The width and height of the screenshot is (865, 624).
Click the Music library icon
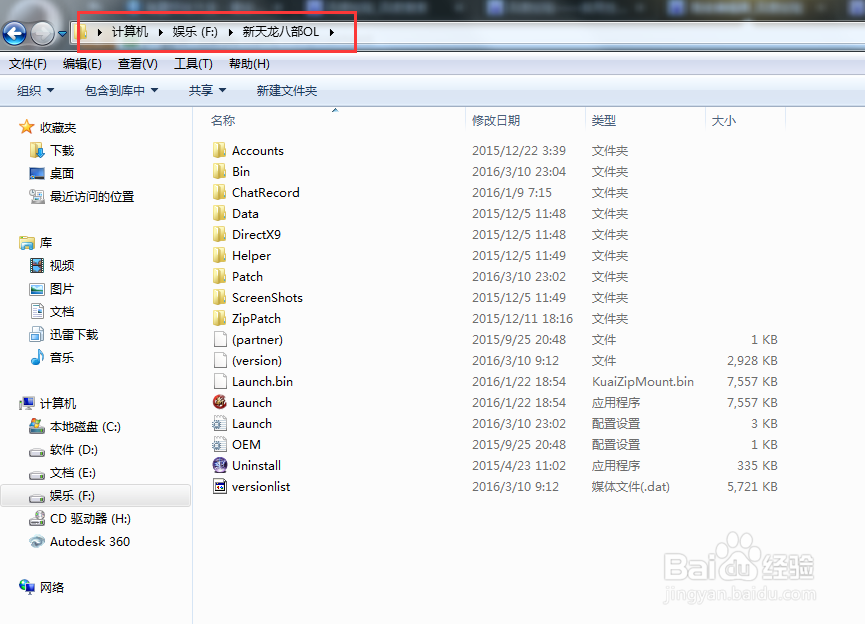pos(37,357)
